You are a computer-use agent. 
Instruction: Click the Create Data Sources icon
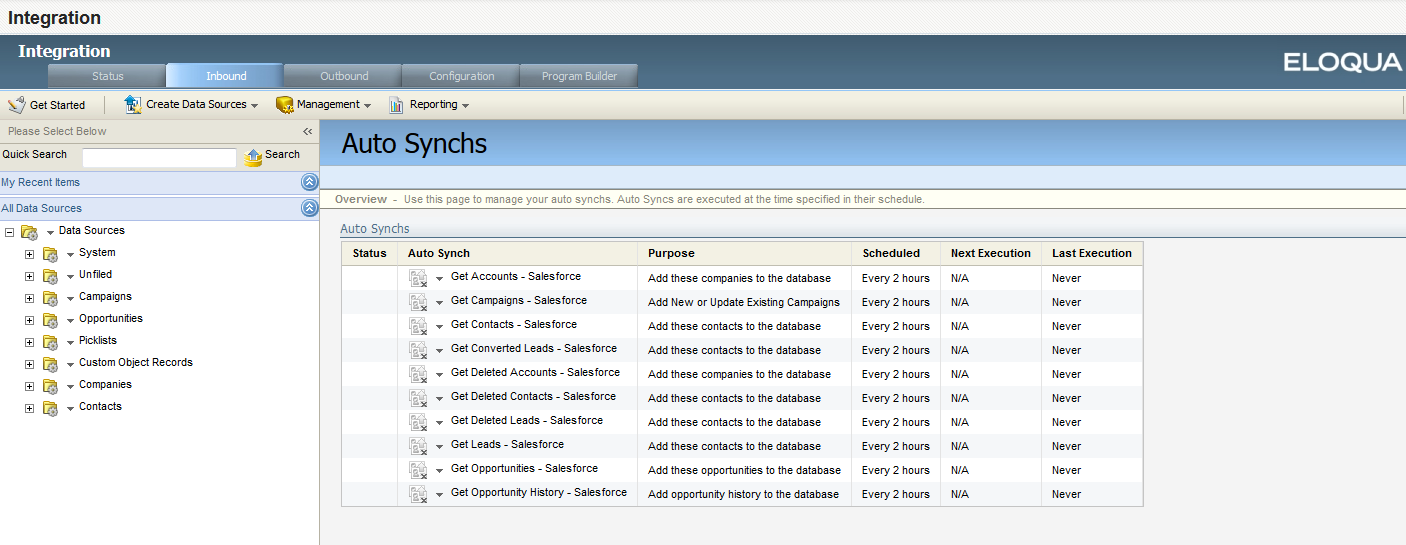[x=132, y=104]
